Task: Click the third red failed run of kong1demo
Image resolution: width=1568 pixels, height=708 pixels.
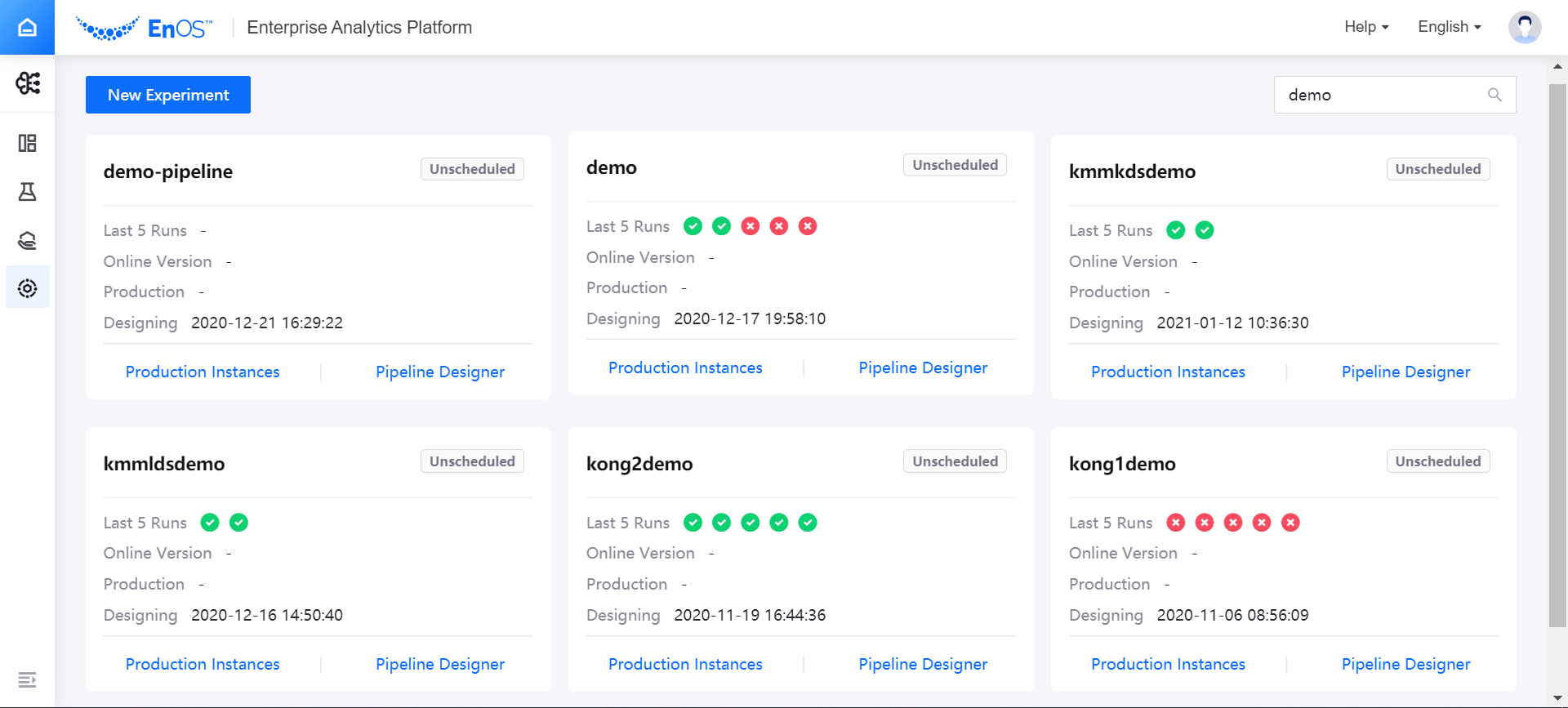Action: coord(1233,523)
